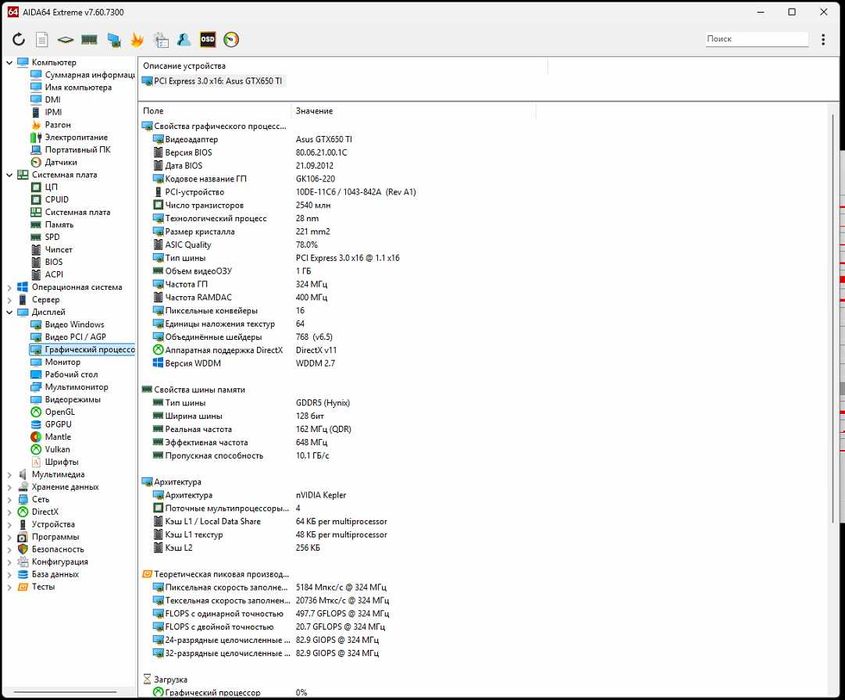Image resolution: width=845 pixels, height=700 pixels.
Task: Click the Refresh toolbar icon
Action: tap(19, 39)
